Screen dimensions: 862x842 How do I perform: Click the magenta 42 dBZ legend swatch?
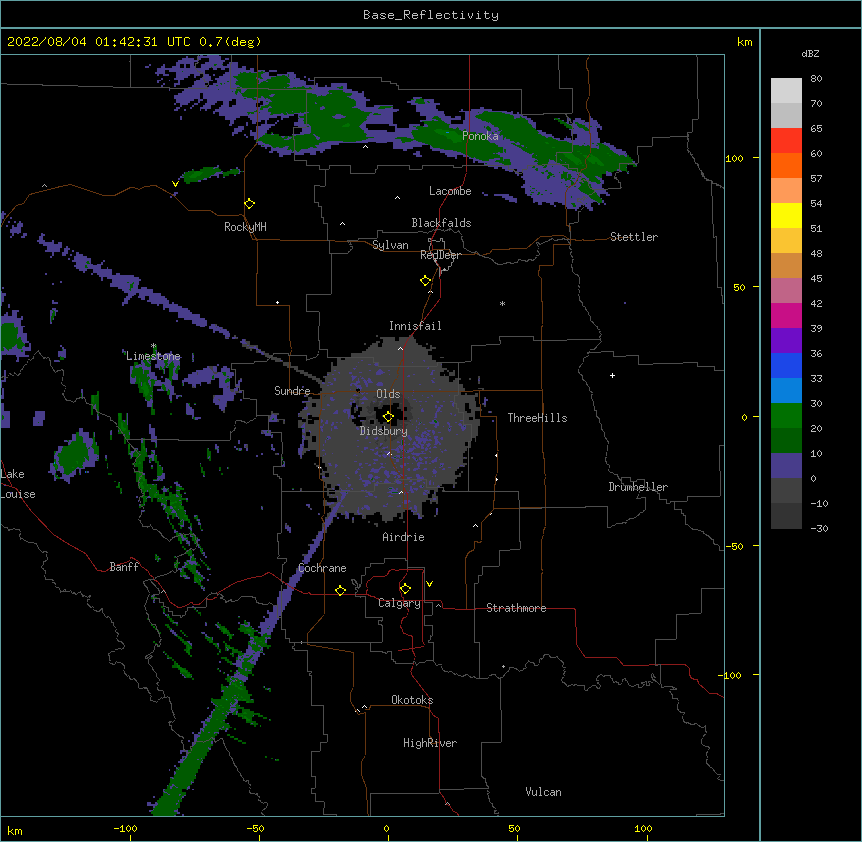pyautogui.click(x=786, y=315)
